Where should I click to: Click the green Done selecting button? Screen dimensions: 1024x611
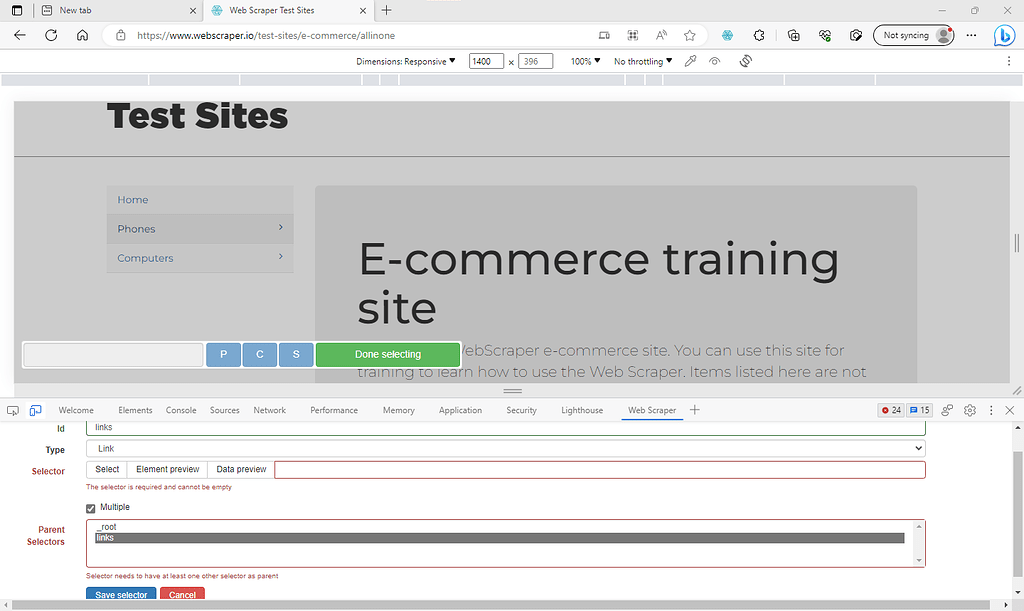tap(386, 354)
